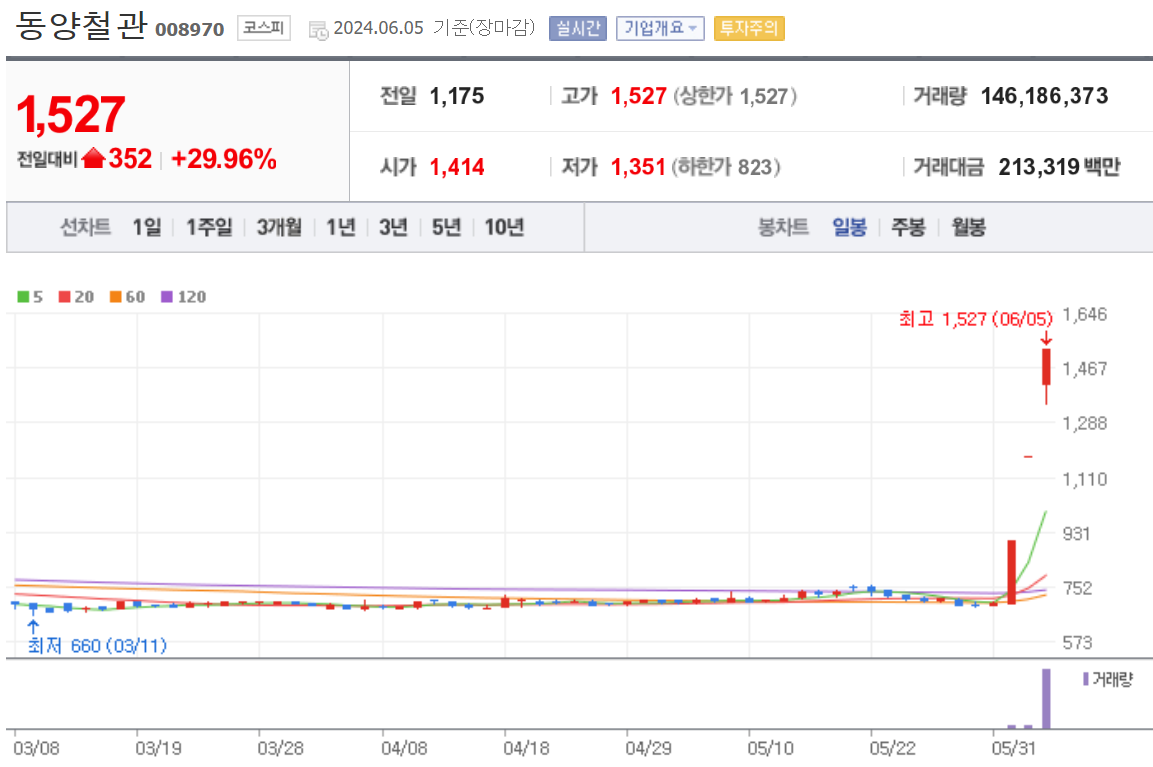
Task: Click the purple 120-day moving average swatch
Action: (167, 297)
